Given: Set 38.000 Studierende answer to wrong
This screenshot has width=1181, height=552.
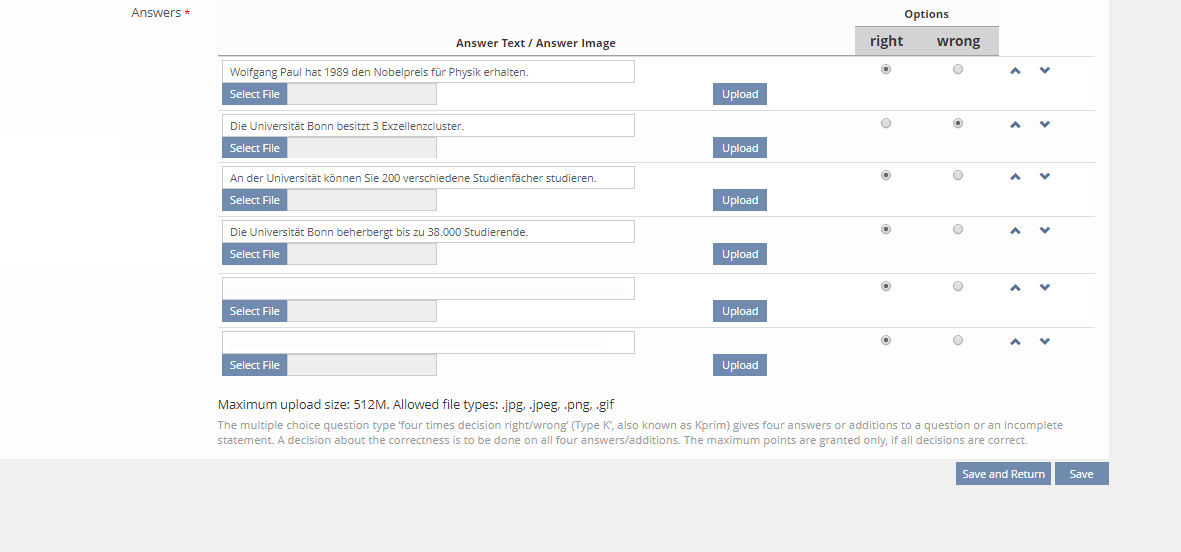Looking at the screenshot, I should pos(958,230).
